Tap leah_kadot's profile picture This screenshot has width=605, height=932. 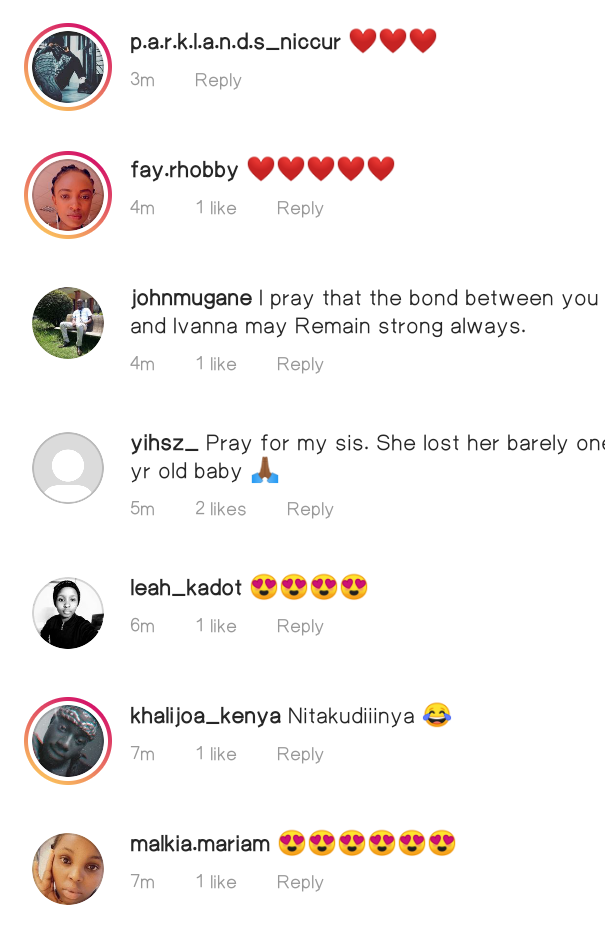click(x=68, y=613)
